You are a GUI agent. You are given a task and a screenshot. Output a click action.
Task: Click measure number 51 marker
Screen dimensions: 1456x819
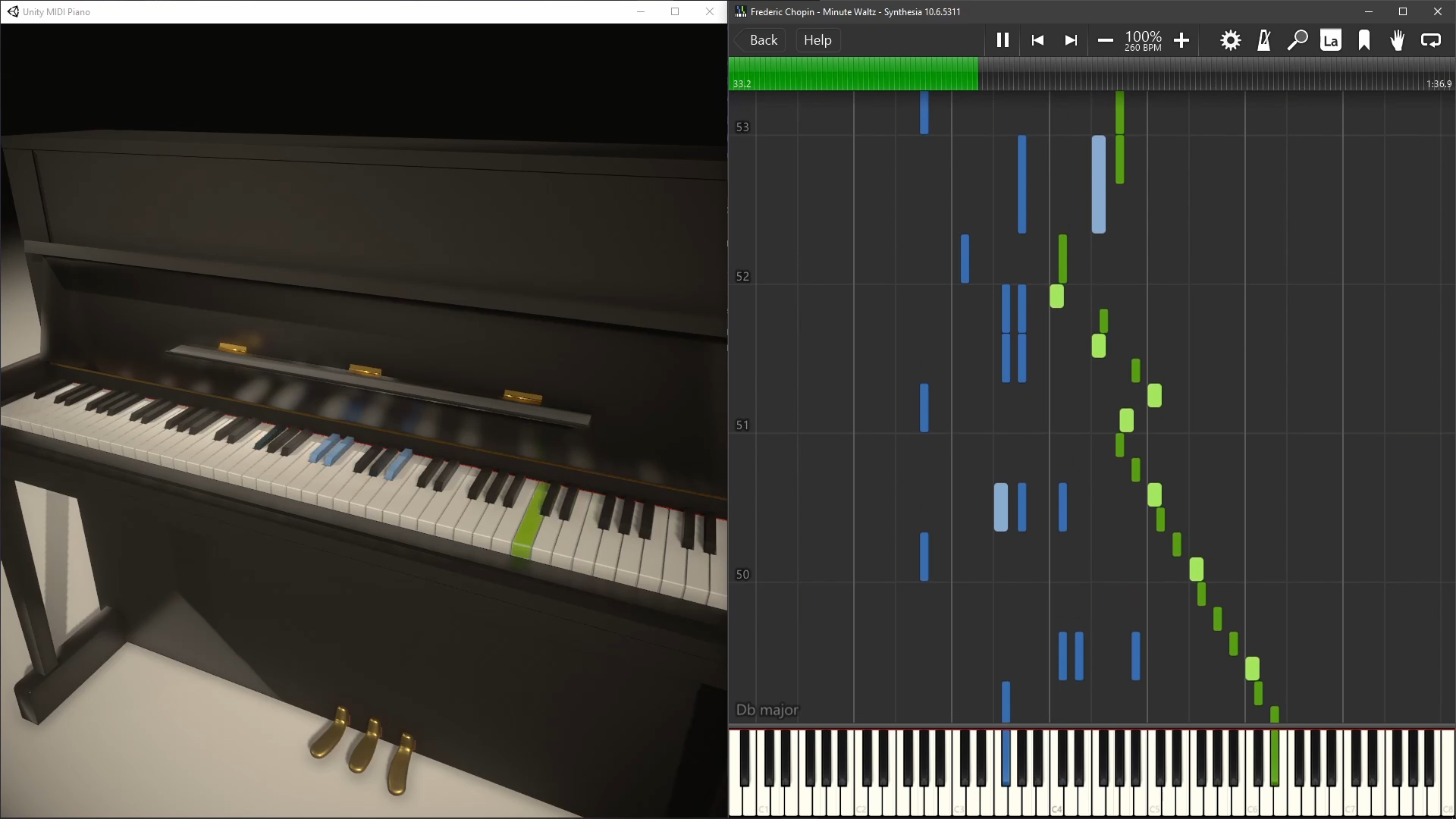point(742,425)
